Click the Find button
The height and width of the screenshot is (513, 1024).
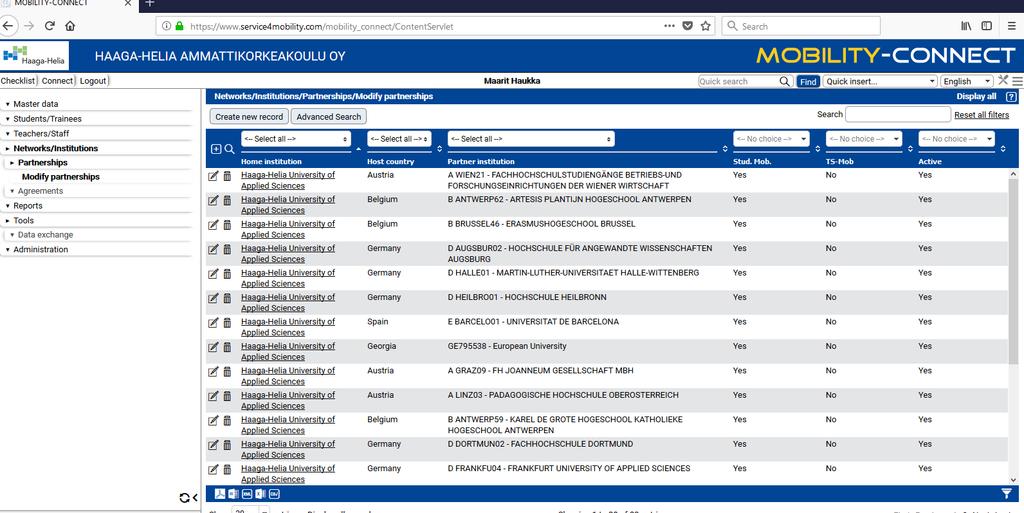[x=808, y=82]
